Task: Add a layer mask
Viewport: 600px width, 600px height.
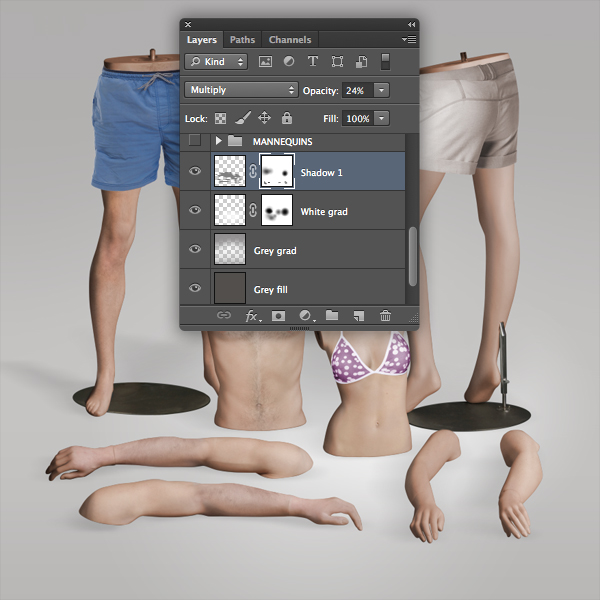Action: tap(278, 316)
